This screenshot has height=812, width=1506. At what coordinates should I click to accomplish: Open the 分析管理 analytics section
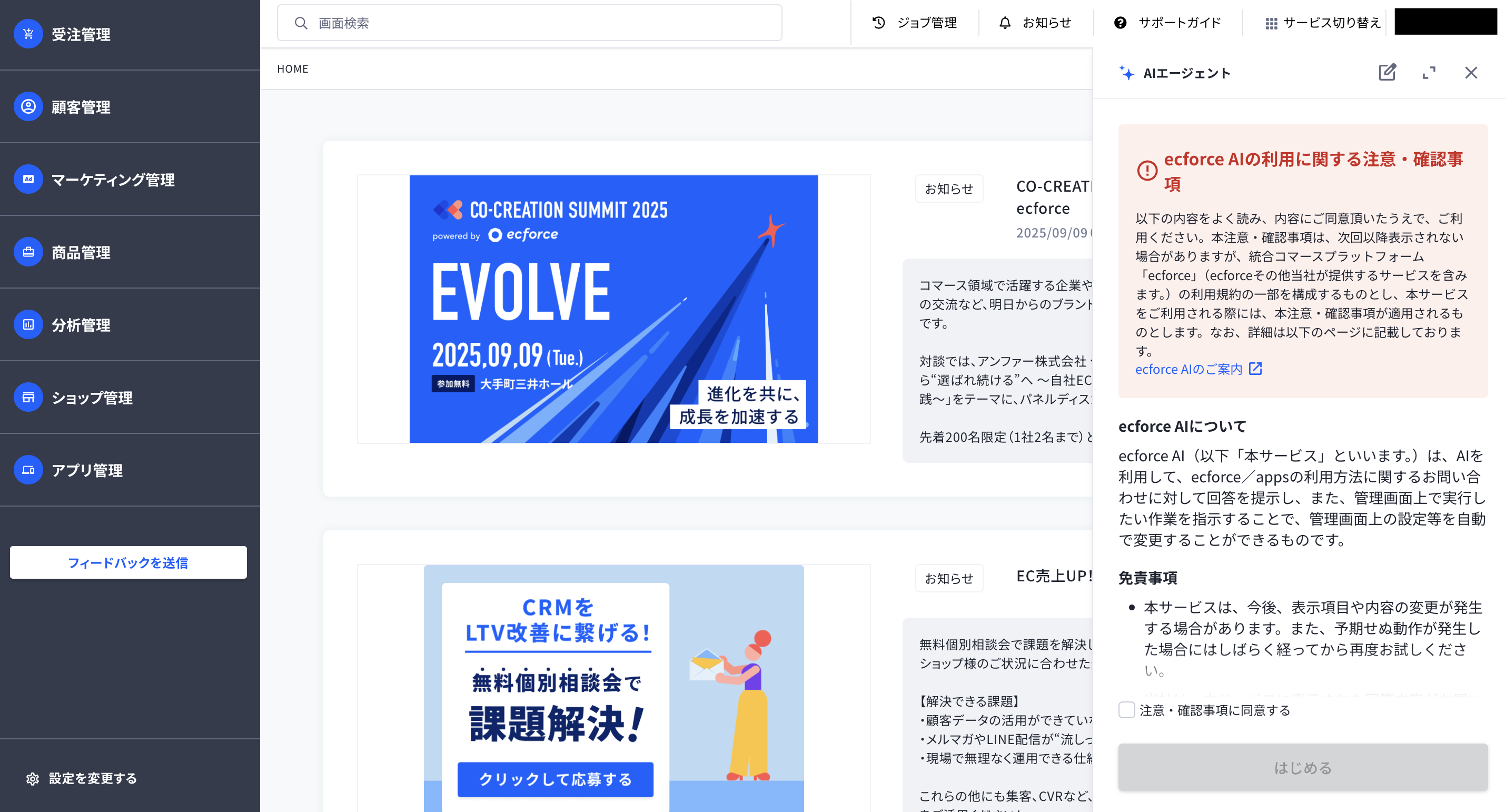click(x=81, y=325)
